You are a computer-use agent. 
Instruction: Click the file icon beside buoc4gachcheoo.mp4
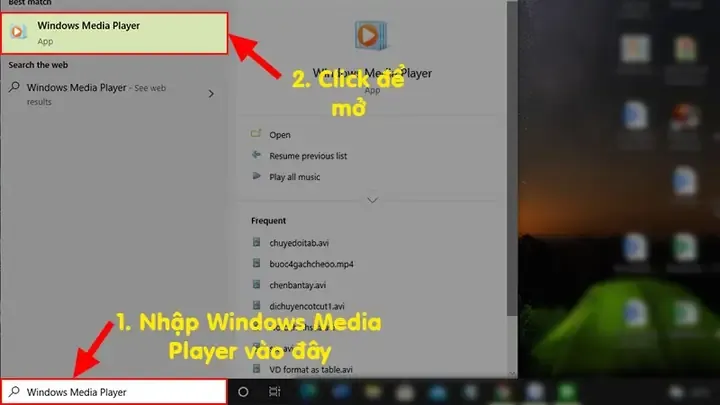coord(257,263)
